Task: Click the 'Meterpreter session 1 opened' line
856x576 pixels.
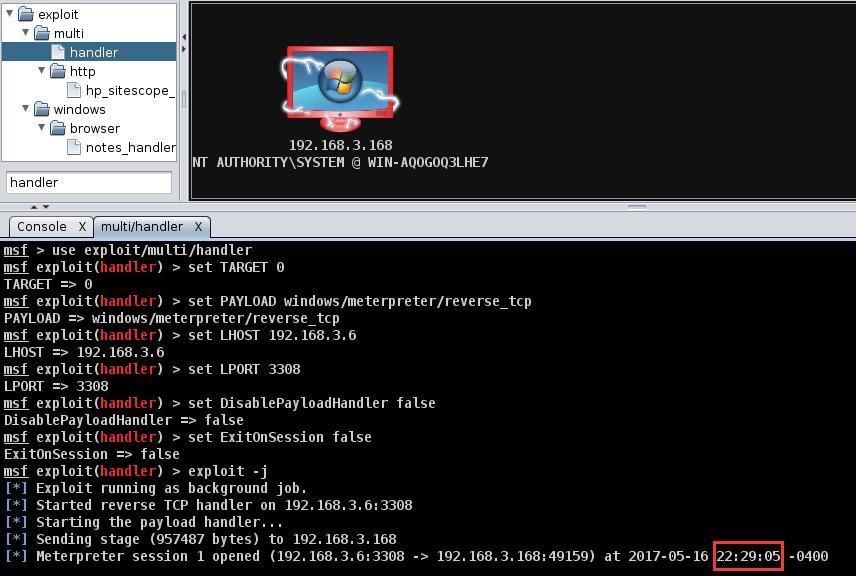Action: tap(416, 556)
